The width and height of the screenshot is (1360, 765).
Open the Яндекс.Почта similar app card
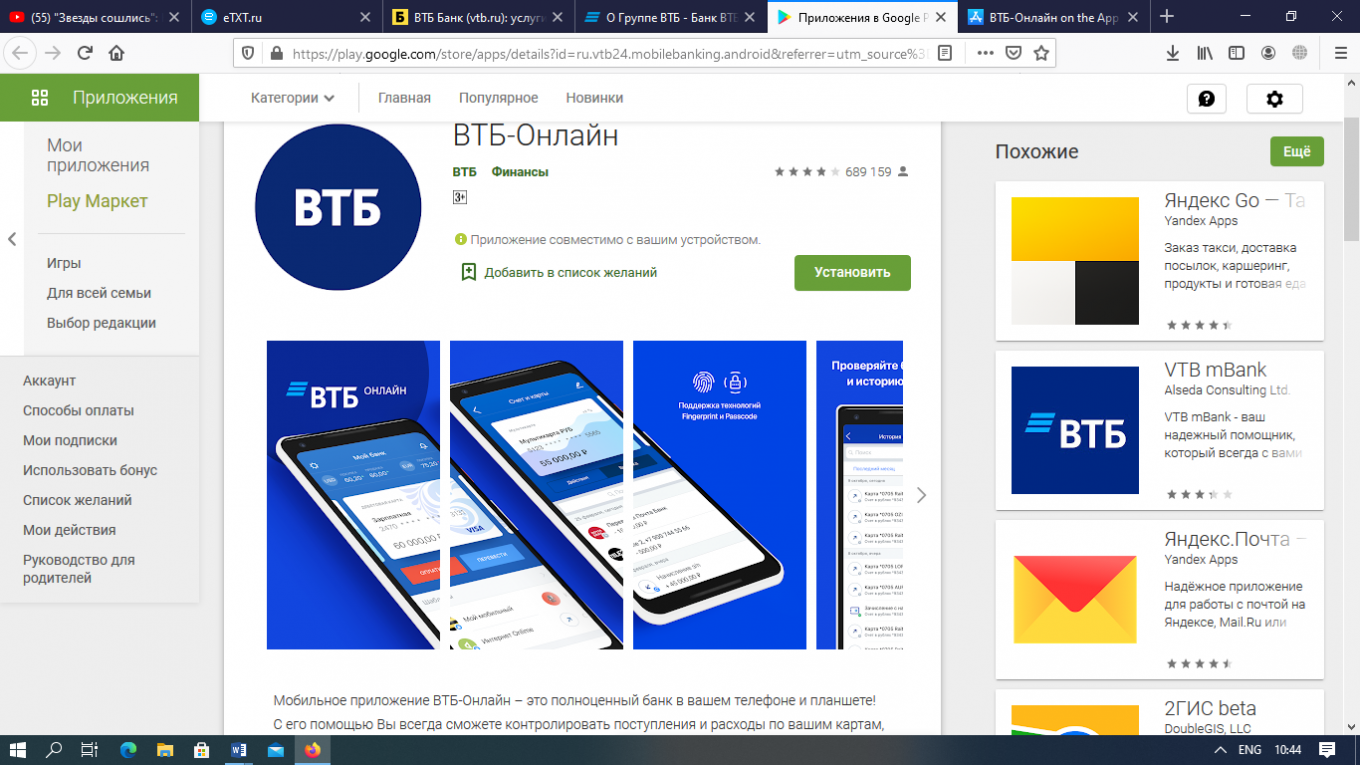(x=1159, y=600)
